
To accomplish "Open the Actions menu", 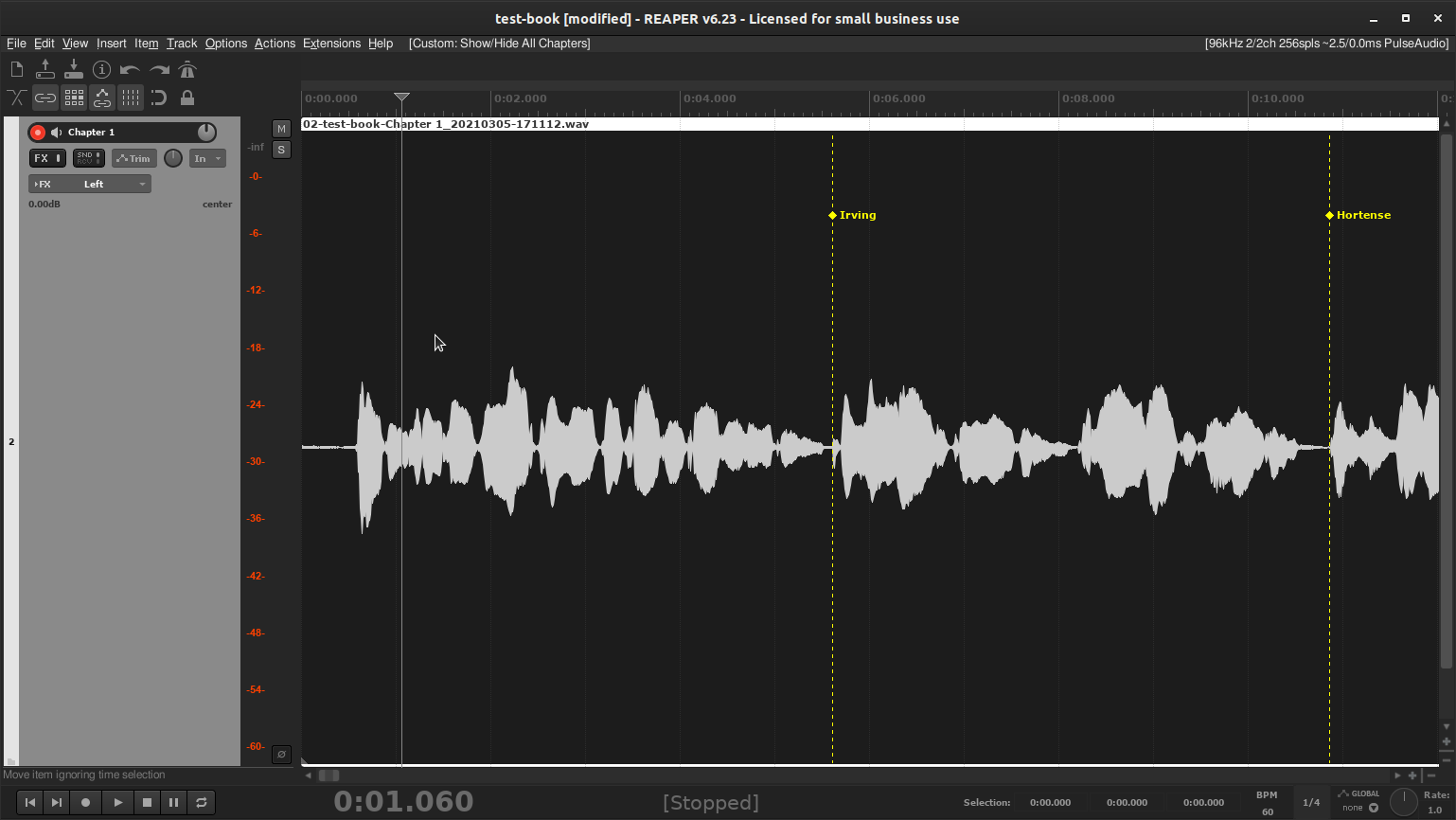I will pos(275,44).
